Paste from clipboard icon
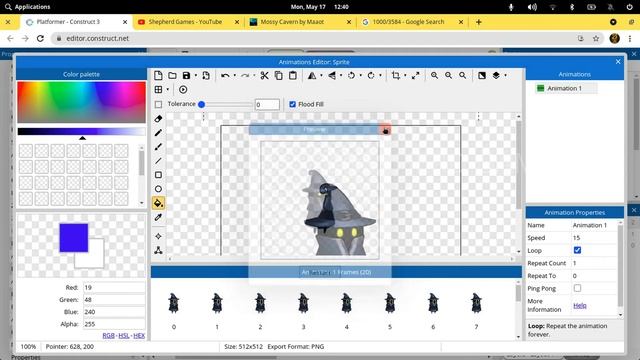The image size is (640, 360). tap(293, 76)
